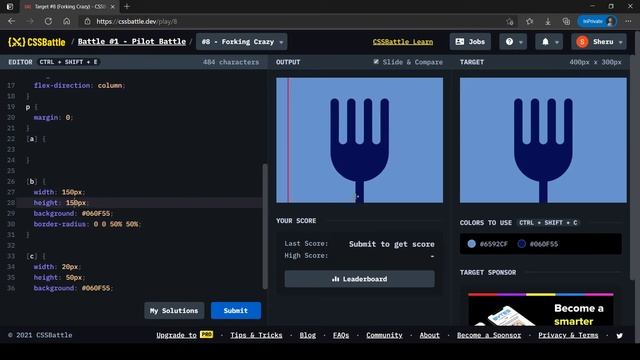This screenshot has height=360, width=640.
Task: Click the target fork image
Action: click(x=543, y=140)
